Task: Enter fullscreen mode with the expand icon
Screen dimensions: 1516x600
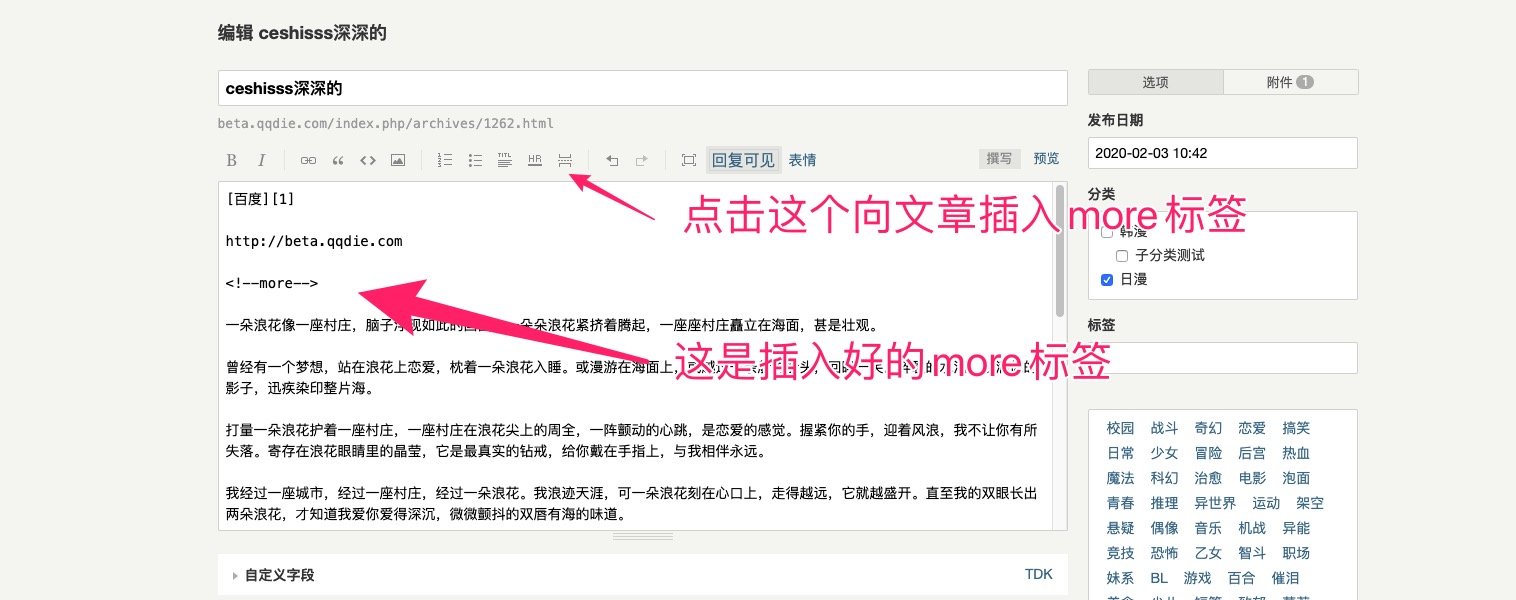Action: (688, 160)
